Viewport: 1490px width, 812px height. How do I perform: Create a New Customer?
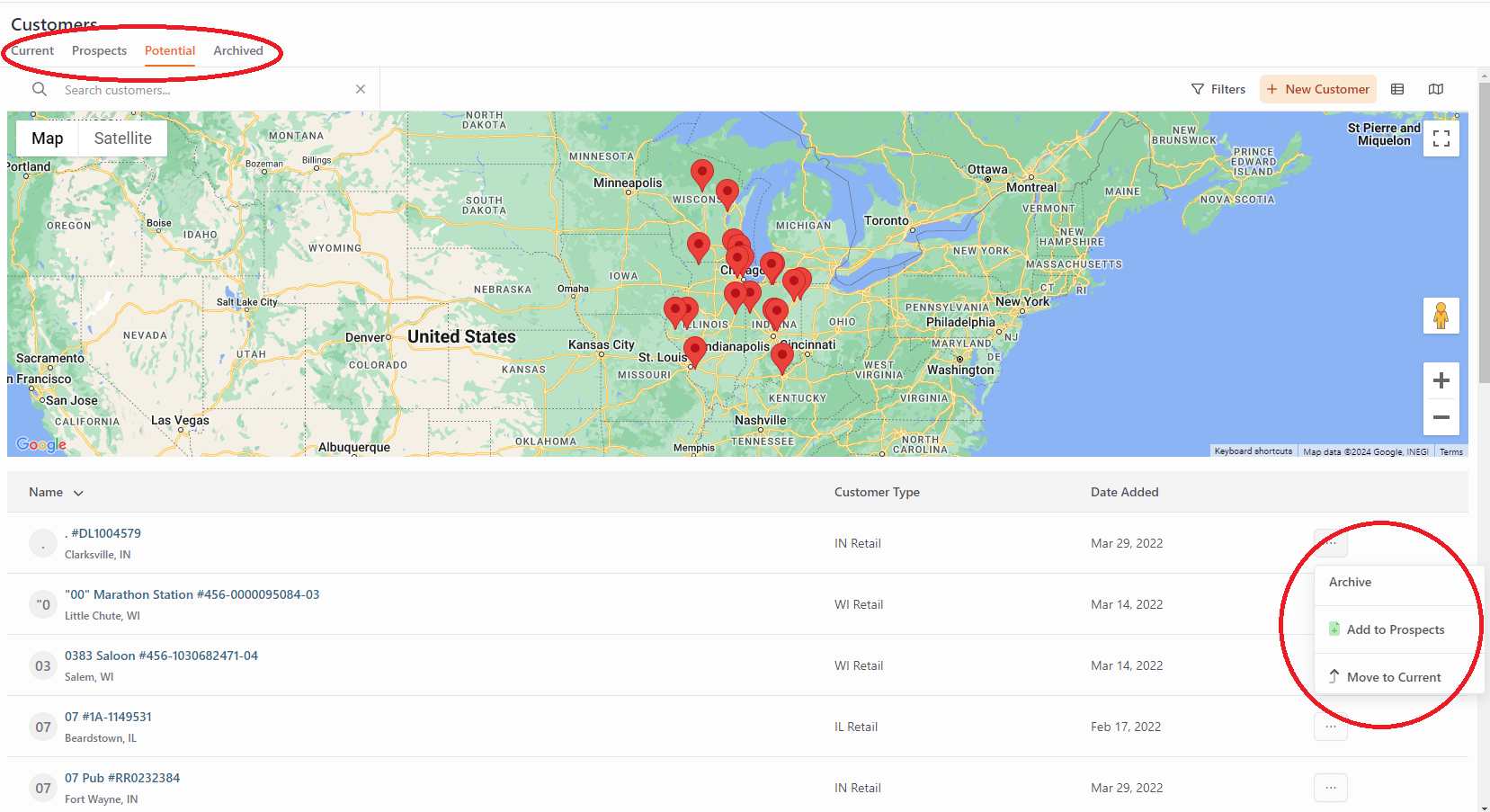click(x=1318, y=89)
